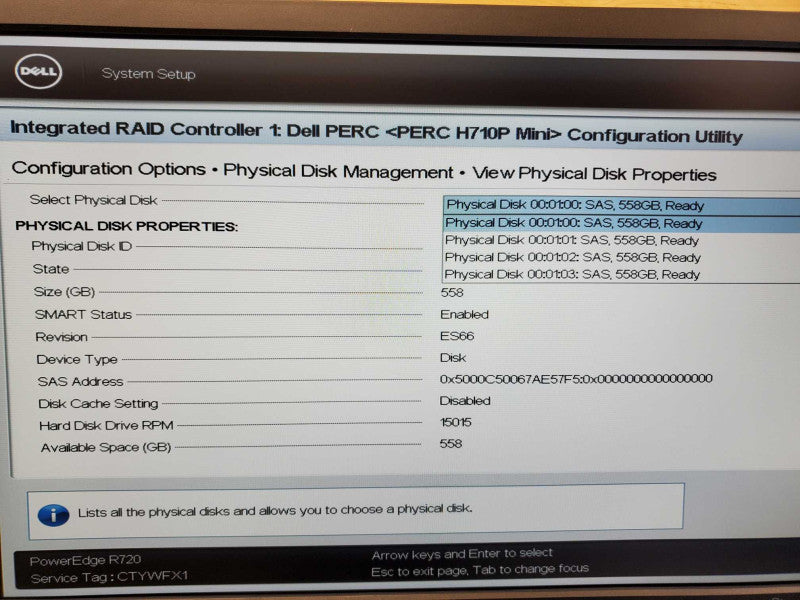Click the Select Physical Disk label
Viewport: 800px width, 600px height.
(93, 200)
